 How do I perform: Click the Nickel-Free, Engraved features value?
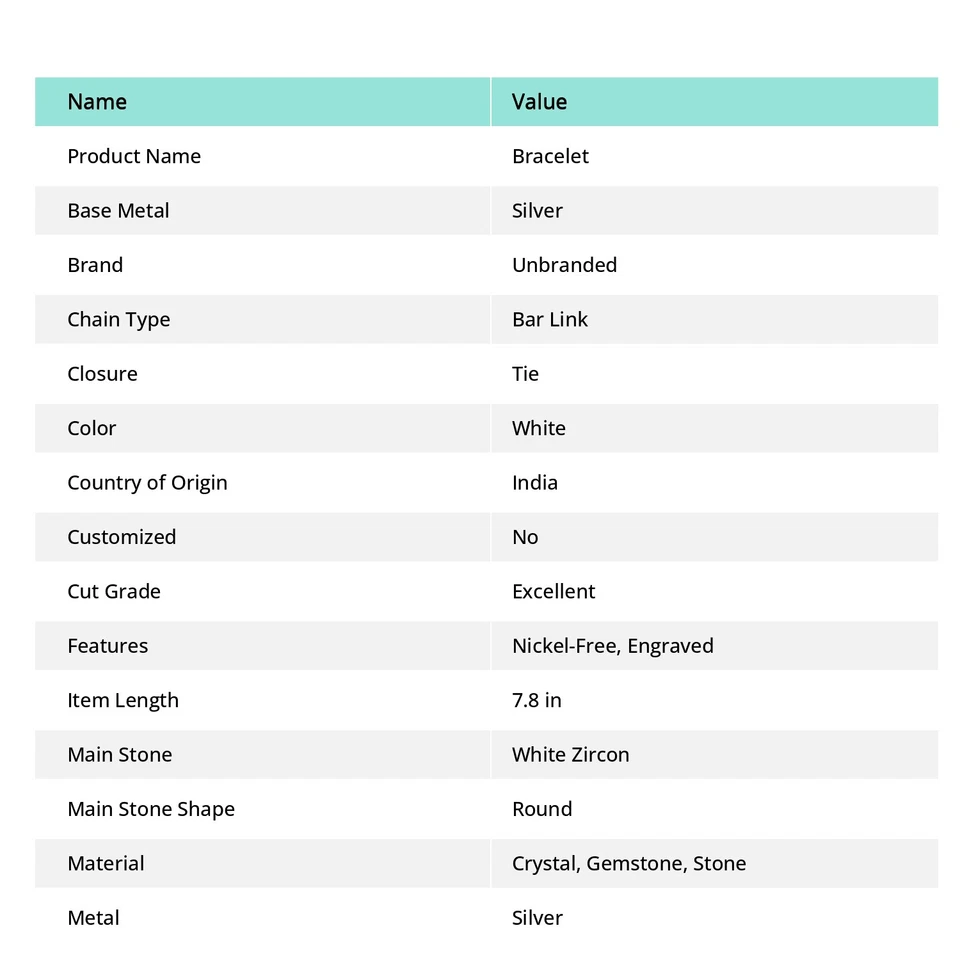612,646
